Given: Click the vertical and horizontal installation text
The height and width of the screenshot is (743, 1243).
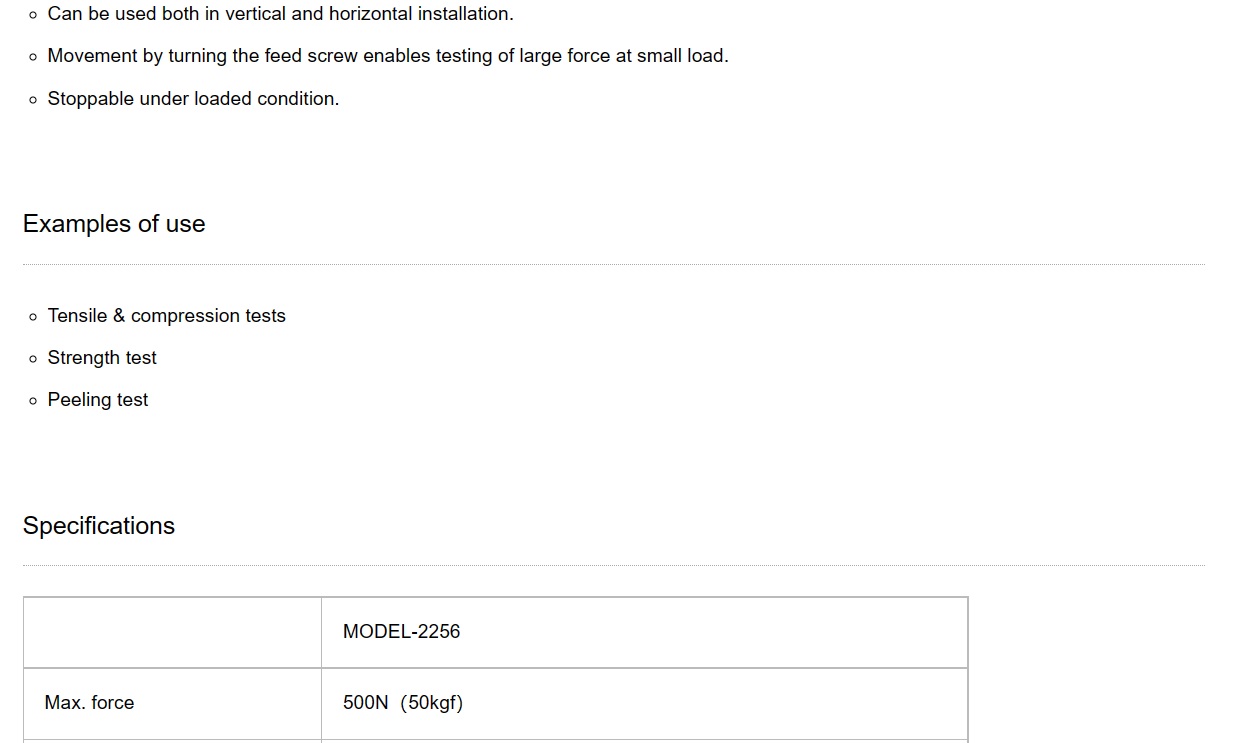Looking at the screenshot, I should coord(280,14).
